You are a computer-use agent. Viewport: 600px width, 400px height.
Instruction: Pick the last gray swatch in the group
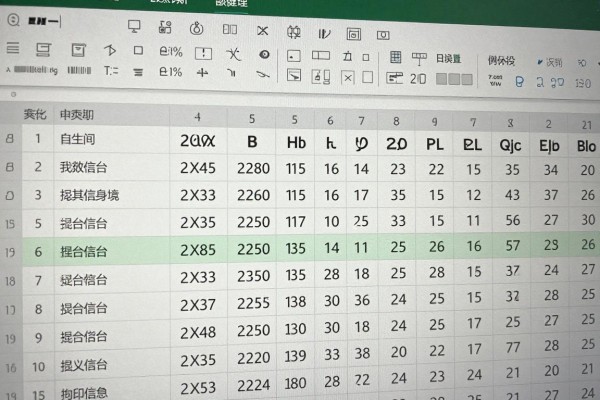click(467, 80)
